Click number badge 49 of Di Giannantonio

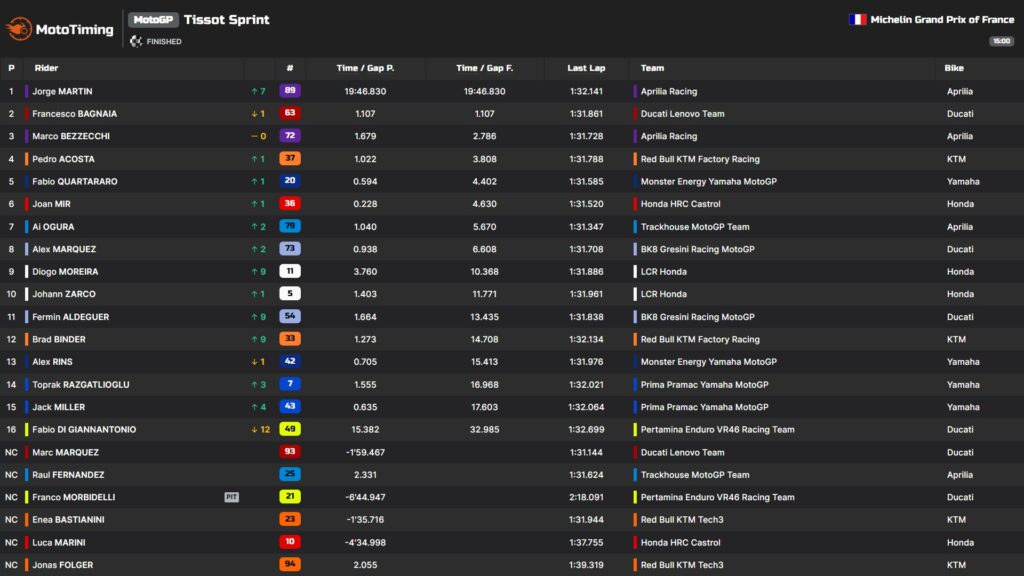290,429
